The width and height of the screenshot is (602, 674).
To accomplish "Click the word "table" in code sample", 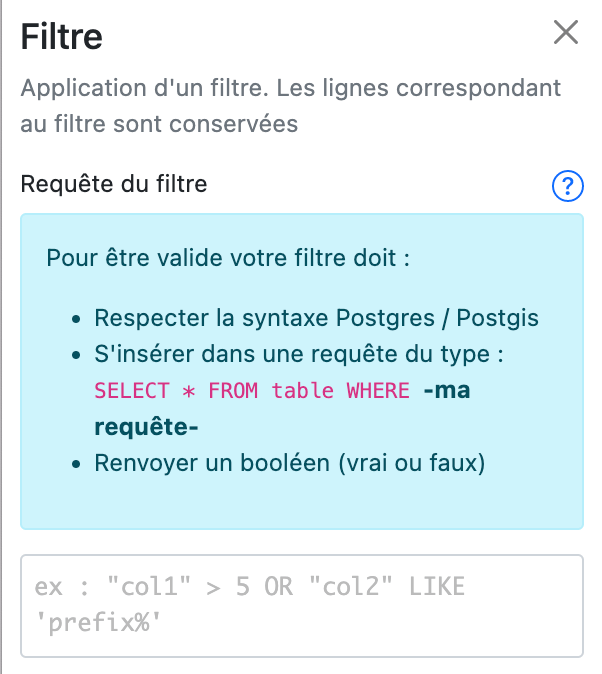I will 304,390.
